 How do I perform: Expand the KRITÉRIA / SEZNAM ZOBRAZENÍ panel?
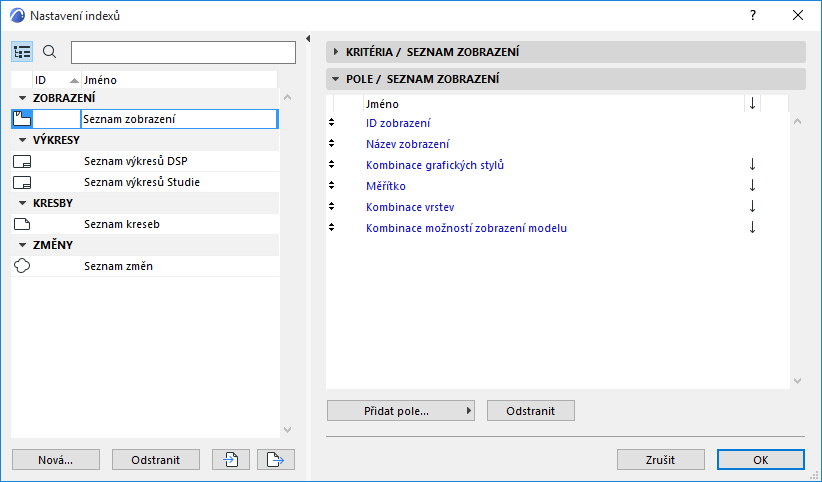pos(336,52)
